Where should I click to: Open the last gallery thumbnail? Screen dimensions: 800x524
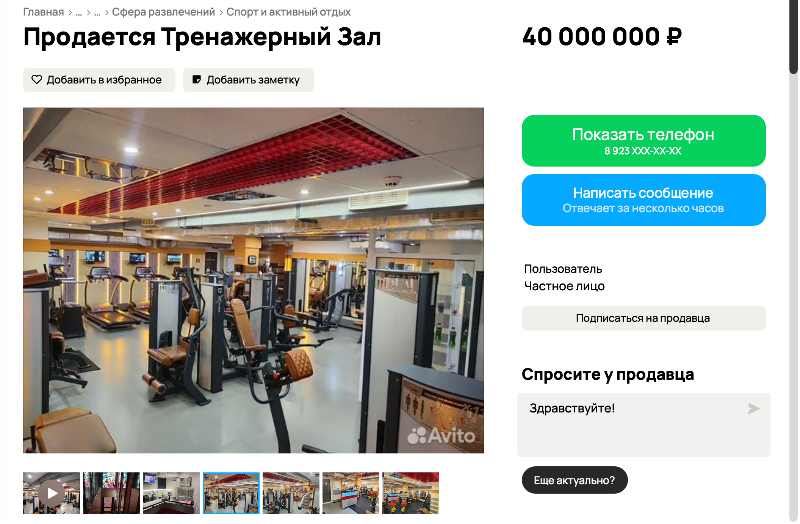[x=411, y=493]
